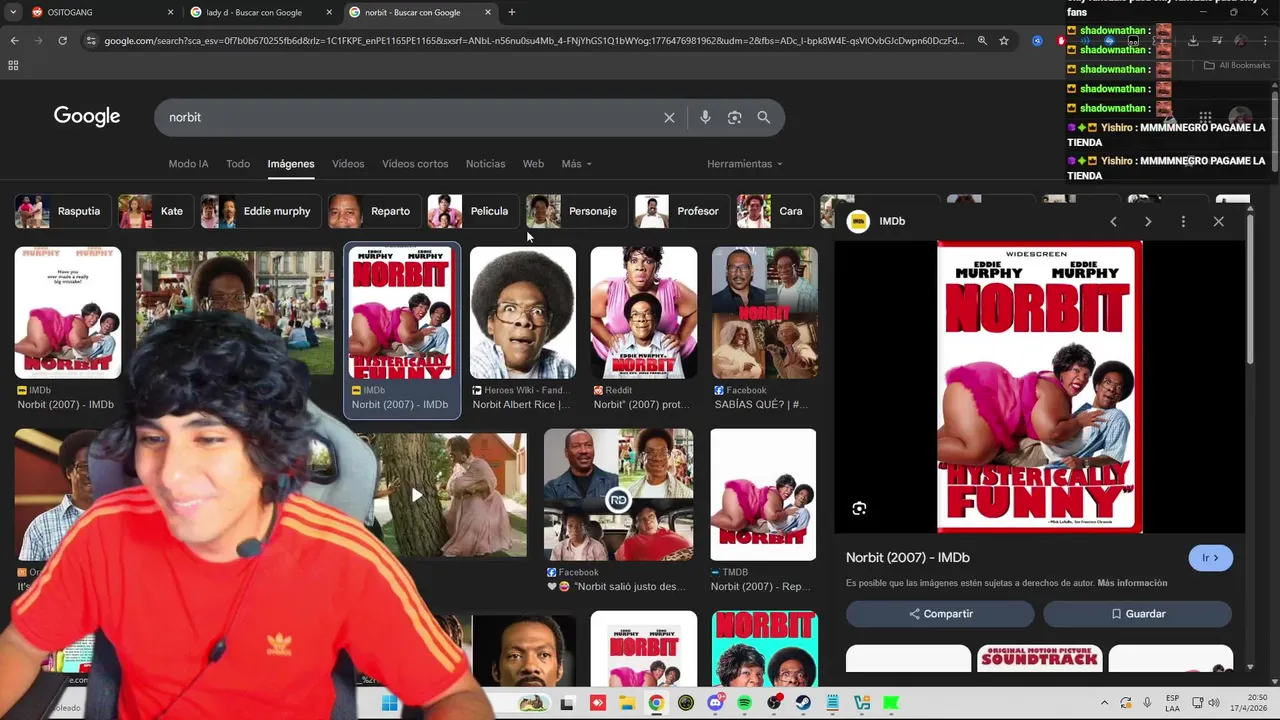Expand the Herramientas tools dropdown
This screenshot has width=1280, height=720.
pos(745,164)
